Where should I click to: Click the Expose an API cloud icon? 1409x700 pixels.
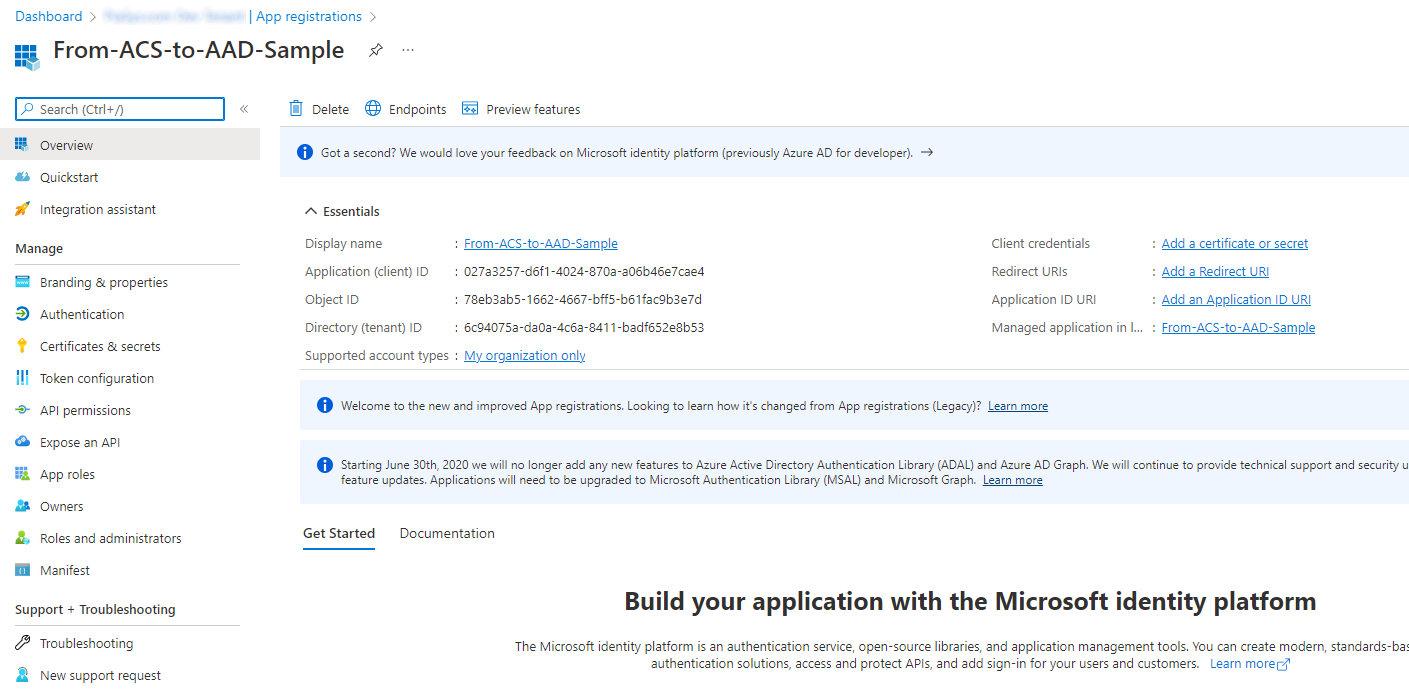coord(22,441)
